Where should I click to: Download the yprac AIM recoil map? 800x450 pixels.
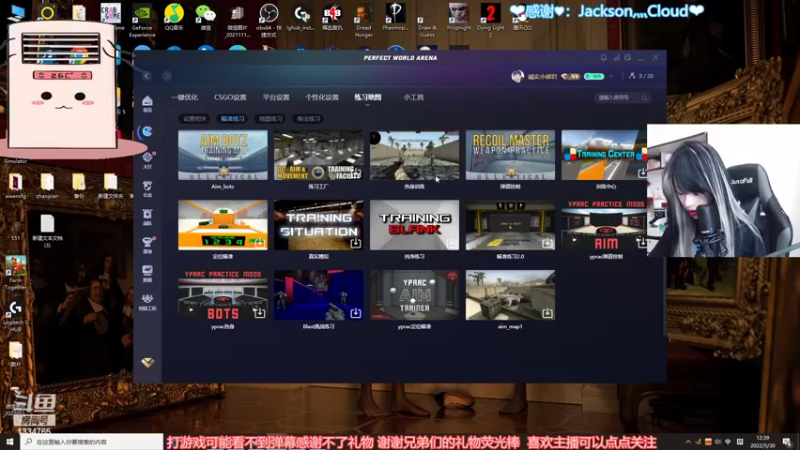[x=642, y=243]
